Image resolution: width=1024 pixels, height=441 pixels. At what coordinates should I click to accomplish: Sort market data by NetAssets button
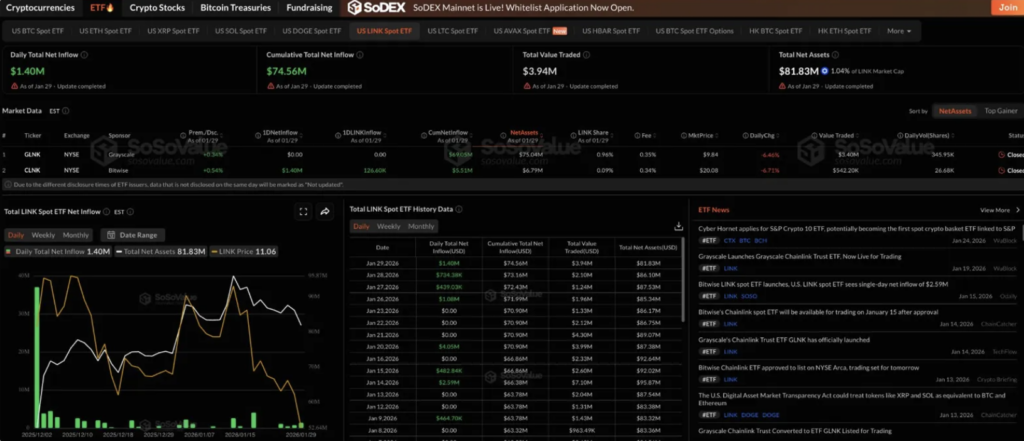[955, 111]
